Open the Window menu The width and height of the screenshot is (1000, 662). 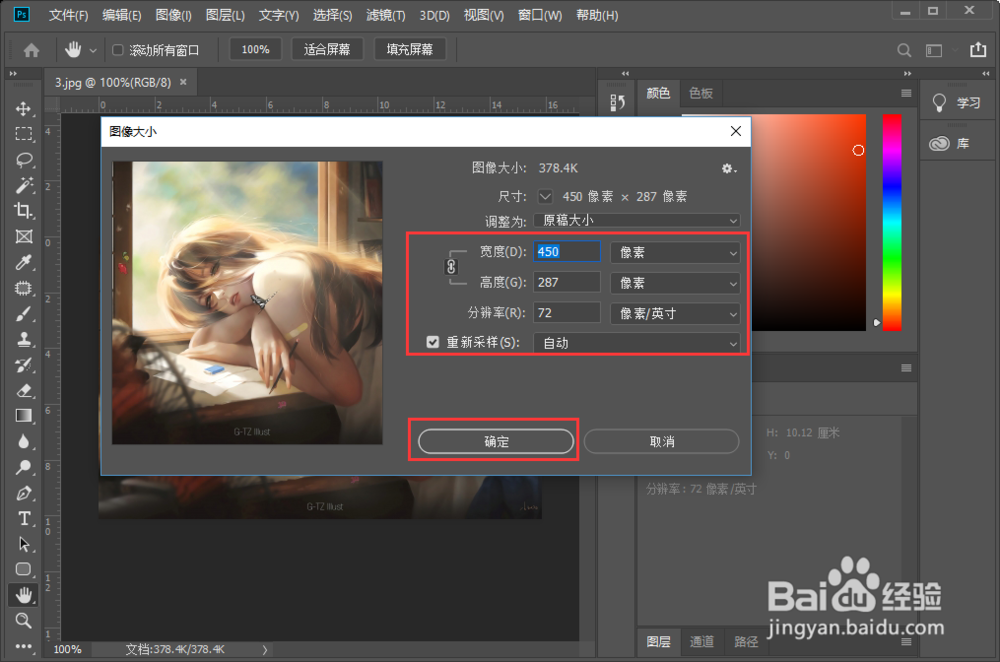(x=540, y=15)
